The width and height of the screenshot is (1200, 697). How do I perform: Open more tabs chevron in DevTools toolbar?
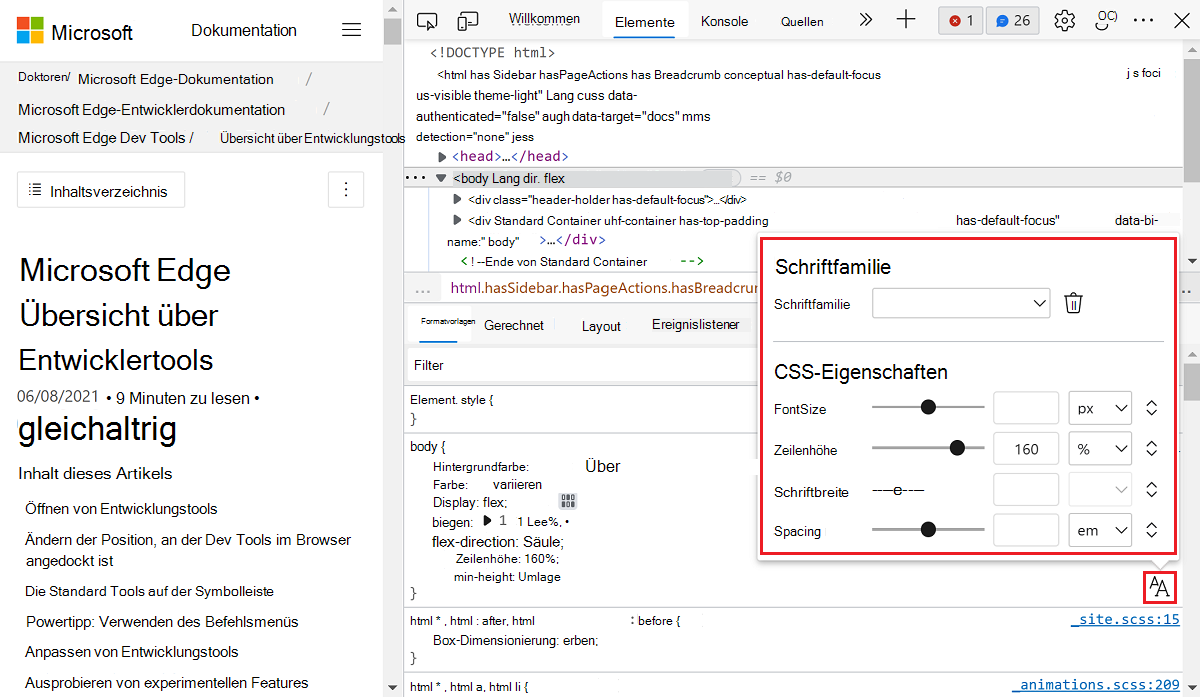pos(866,20)
